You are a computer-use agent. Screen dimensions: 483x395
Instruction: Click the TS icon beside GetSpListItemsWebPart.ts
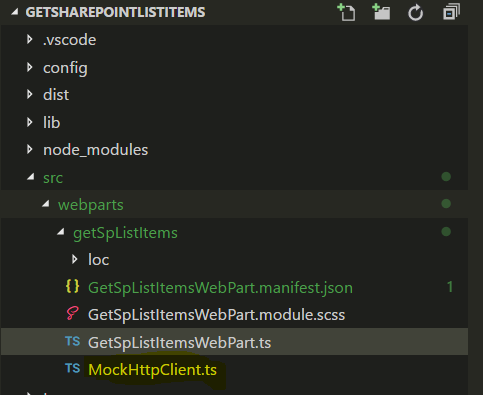pyautogui.click(x=72, y=341)
